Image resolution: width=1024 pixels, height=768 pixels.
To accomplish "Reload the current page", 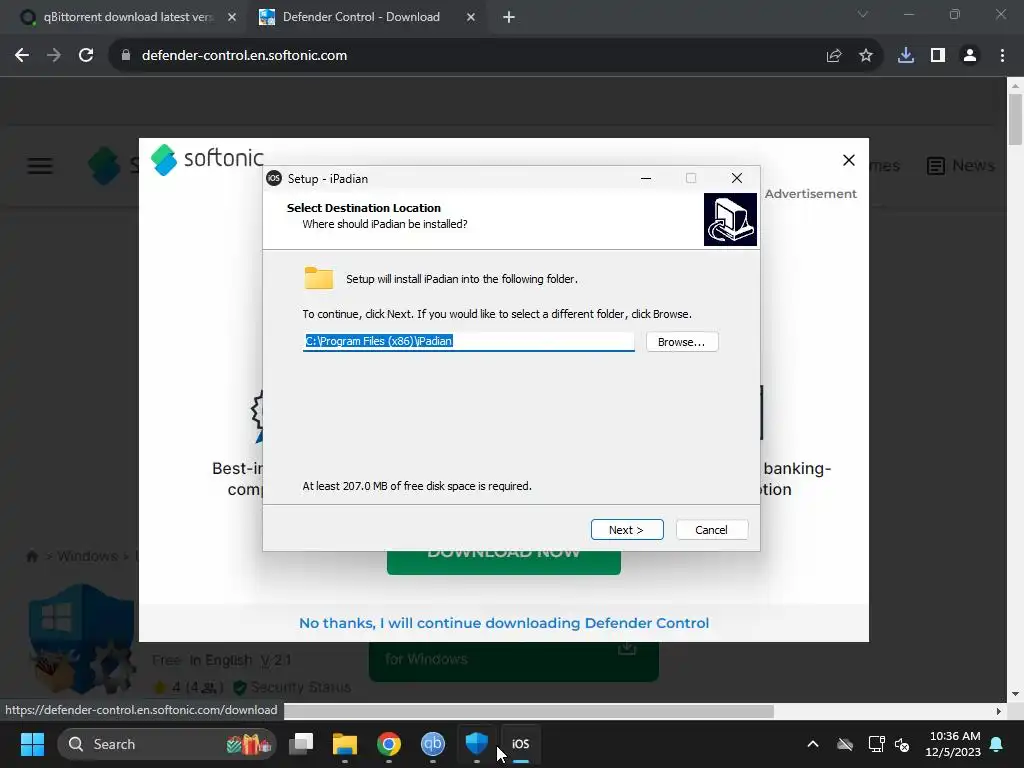I will click(86, 56).
